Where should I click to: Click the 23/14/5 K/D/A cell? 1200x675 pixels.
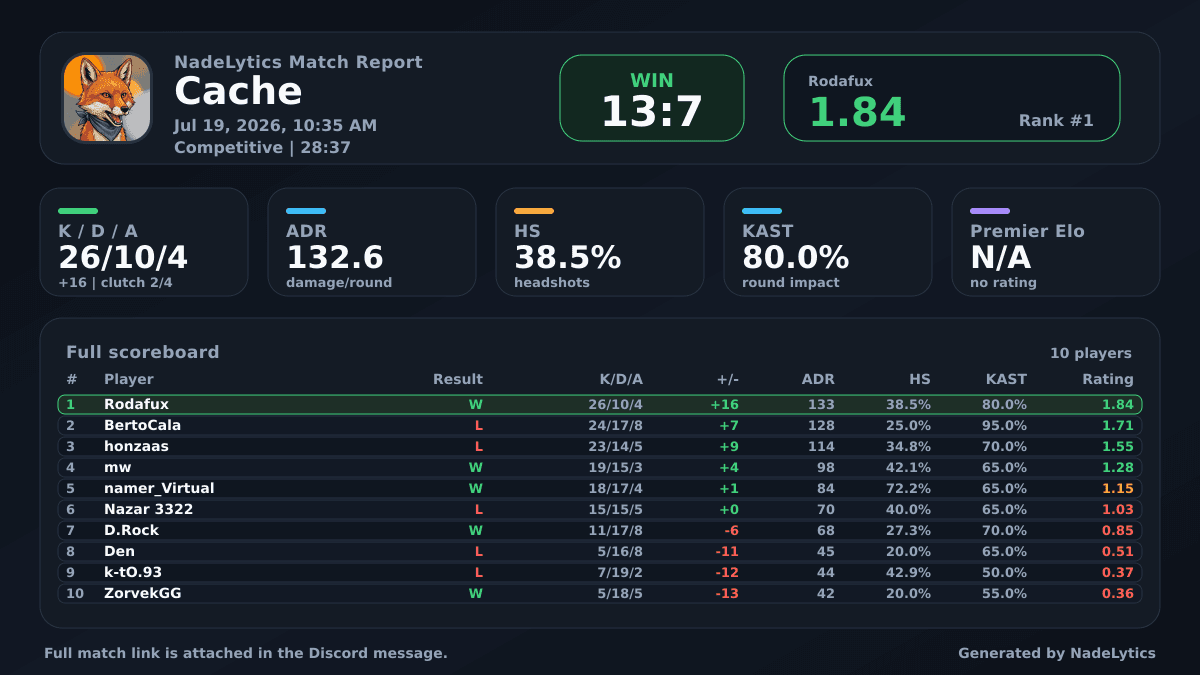[616, 447]
